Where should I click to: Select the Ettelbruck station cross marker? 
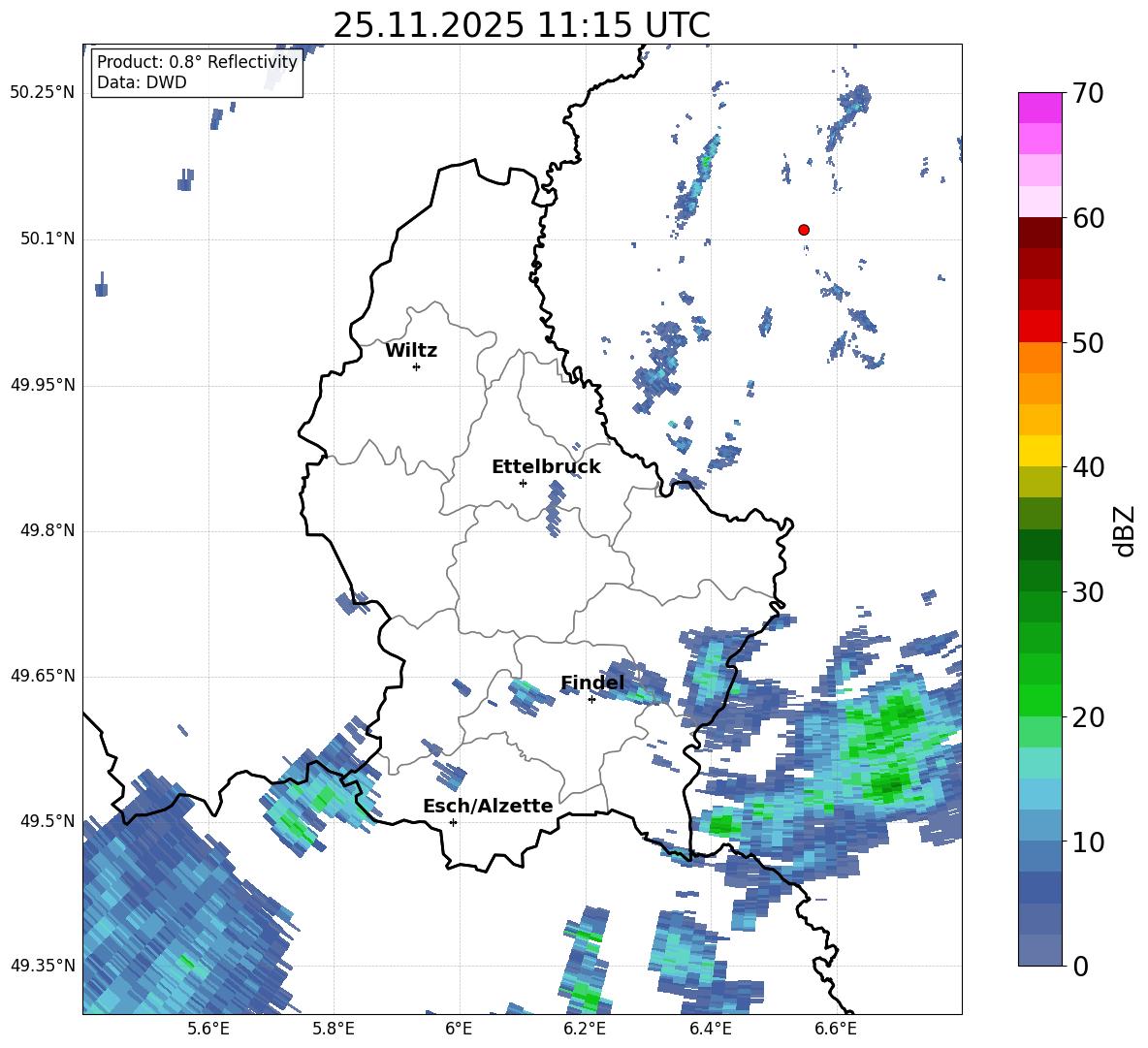[x=523, y=483]
